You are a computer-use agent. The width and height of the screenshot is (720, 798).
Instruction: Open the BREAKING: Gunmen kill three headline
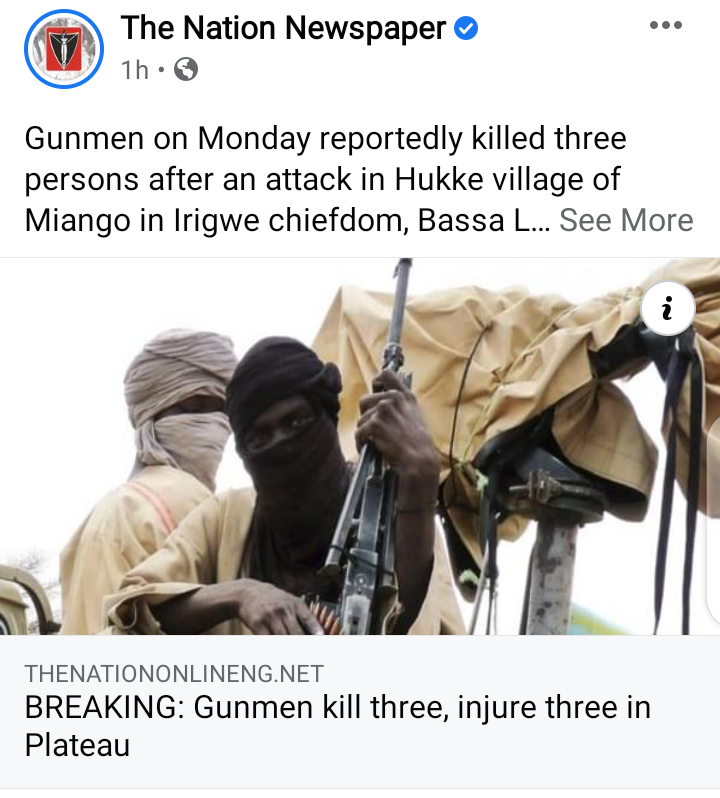tap(337, 726)
